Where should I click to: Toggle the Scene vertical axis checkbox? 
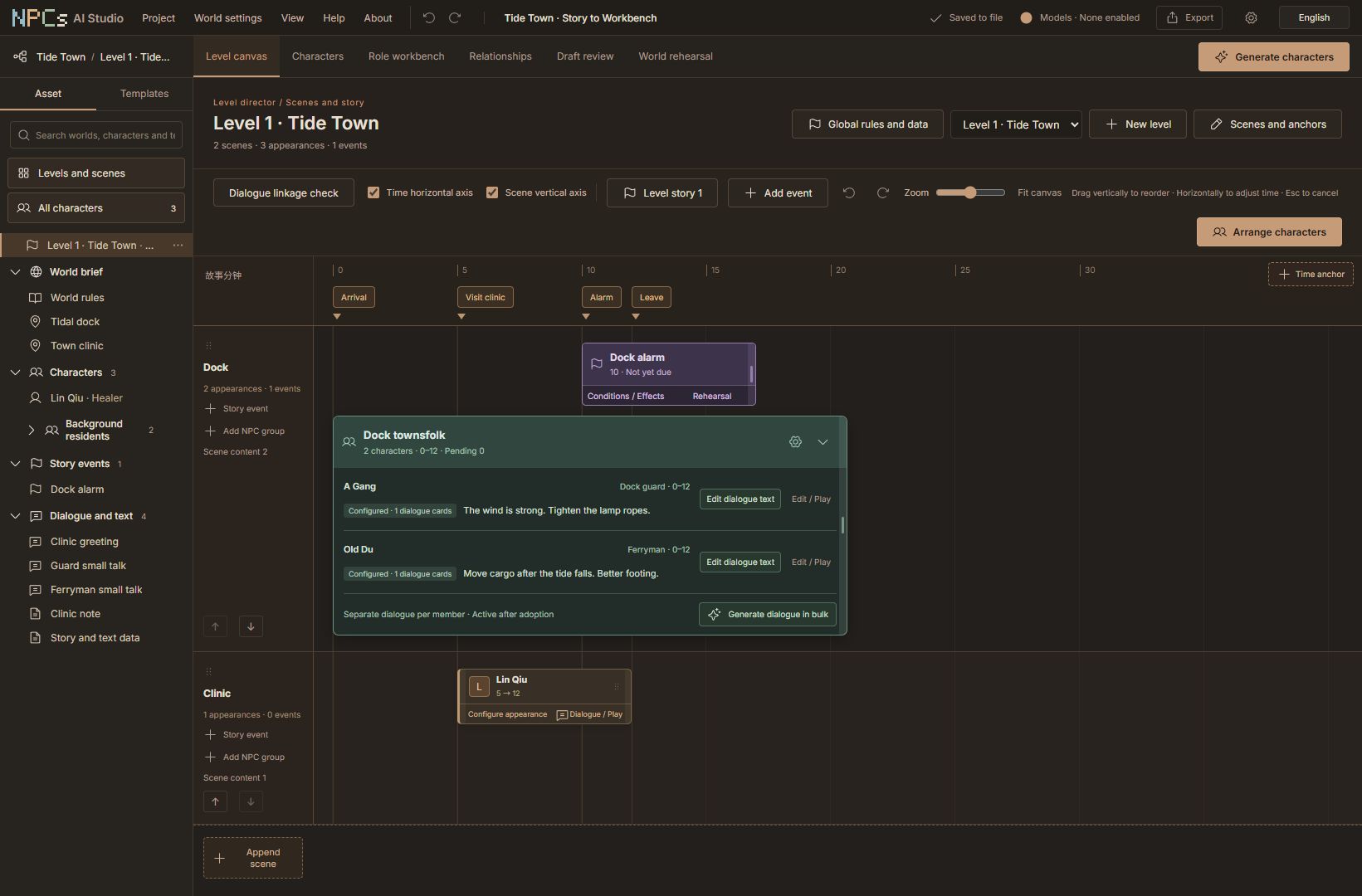click(492, 192)
